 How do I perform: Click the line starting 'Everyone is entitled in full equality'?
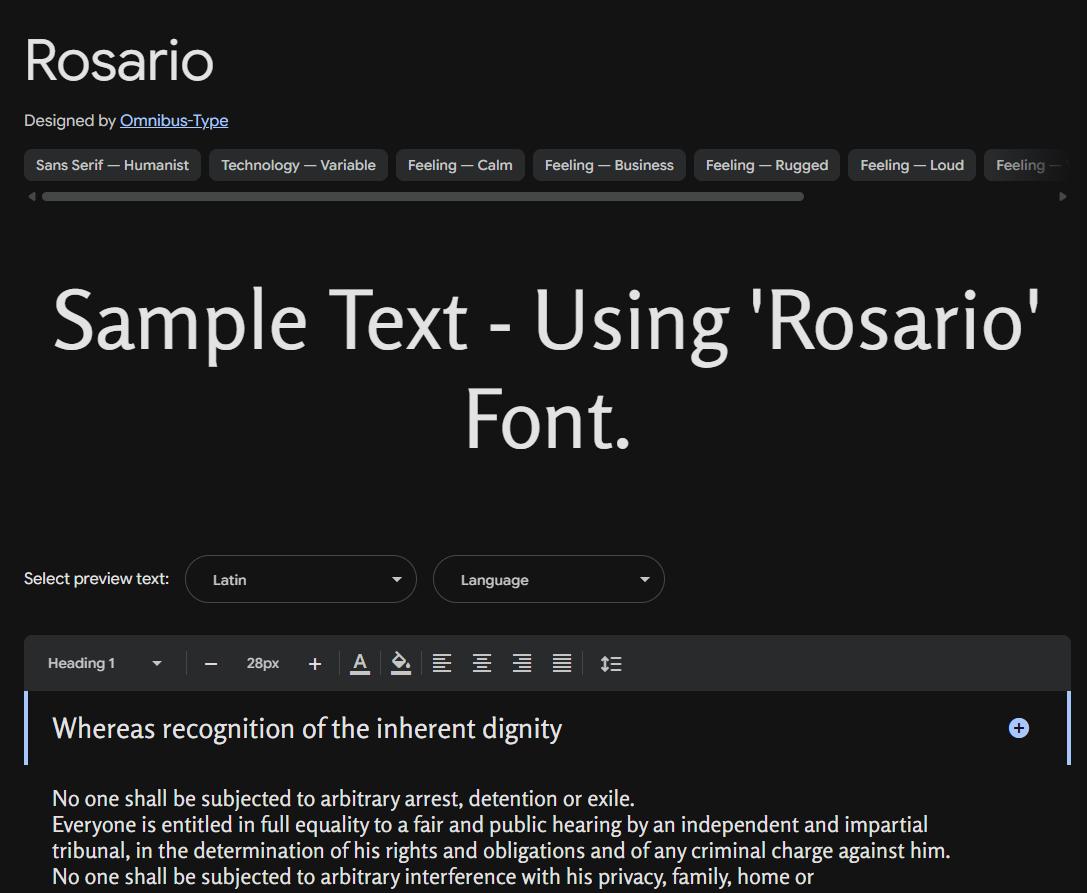(x=490, y=824)
